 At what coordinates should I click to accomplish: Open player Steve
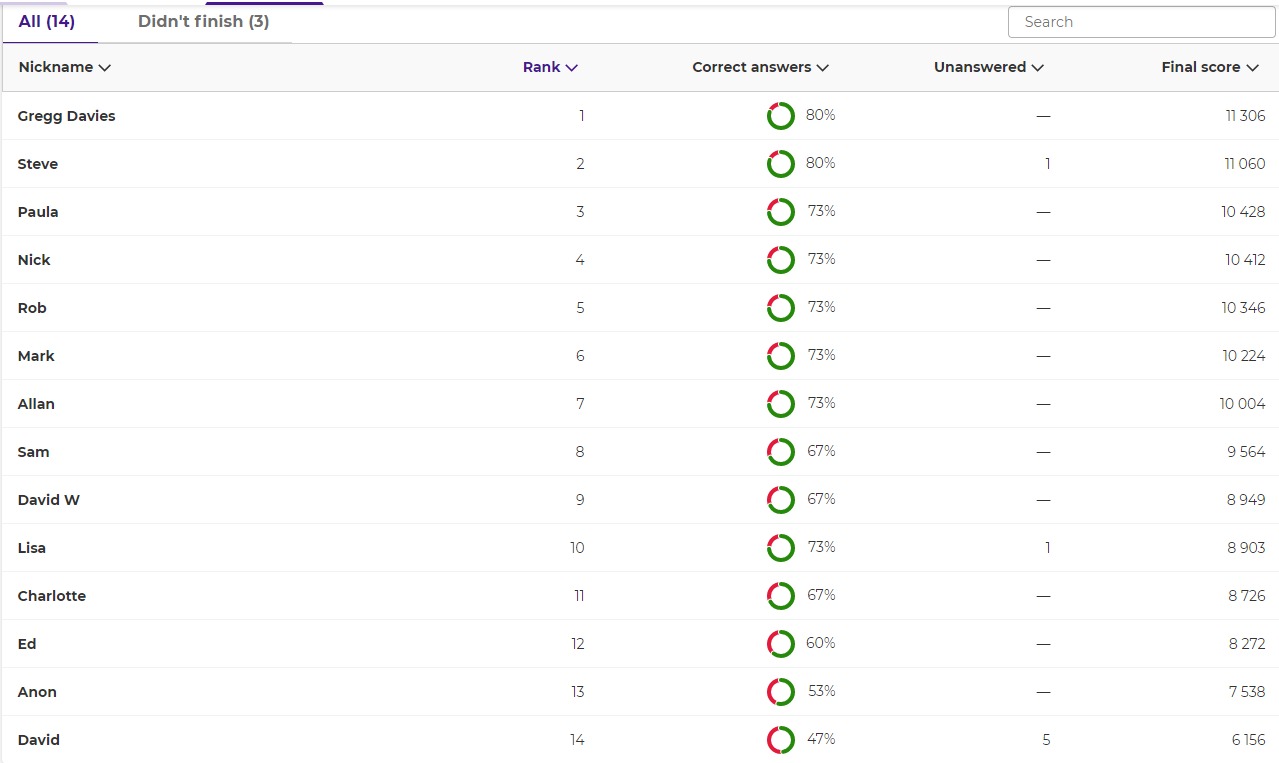click(38, 164)
